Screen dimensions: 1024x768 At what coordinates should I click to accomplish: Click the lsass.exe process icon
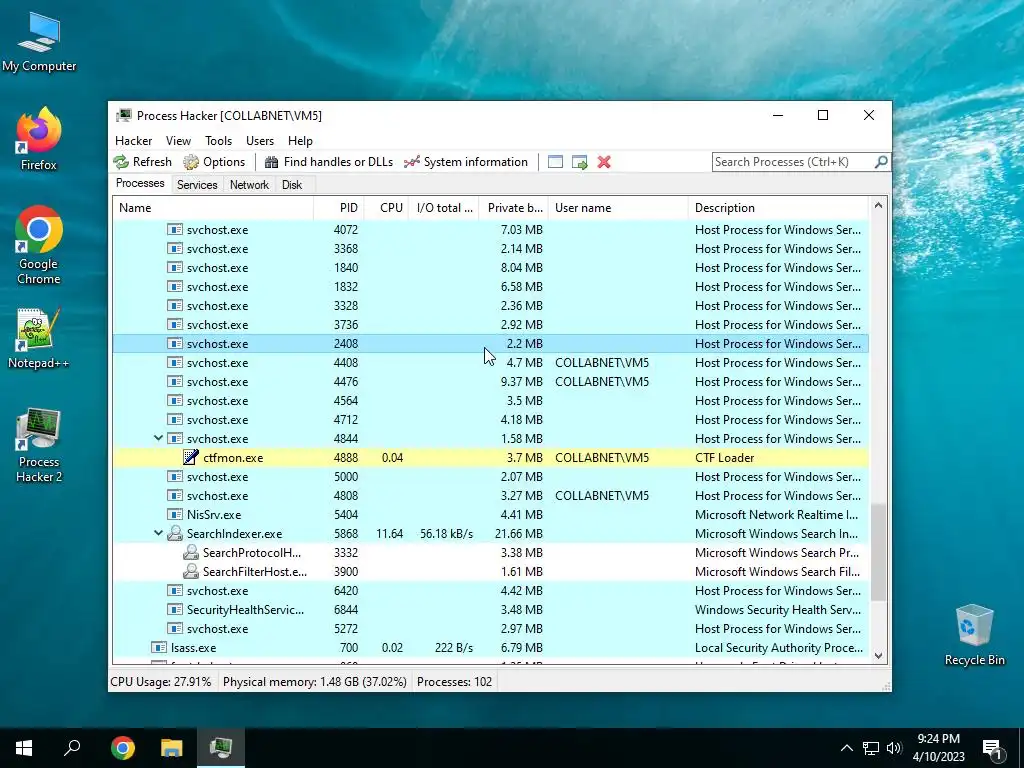tap(159, 647)
